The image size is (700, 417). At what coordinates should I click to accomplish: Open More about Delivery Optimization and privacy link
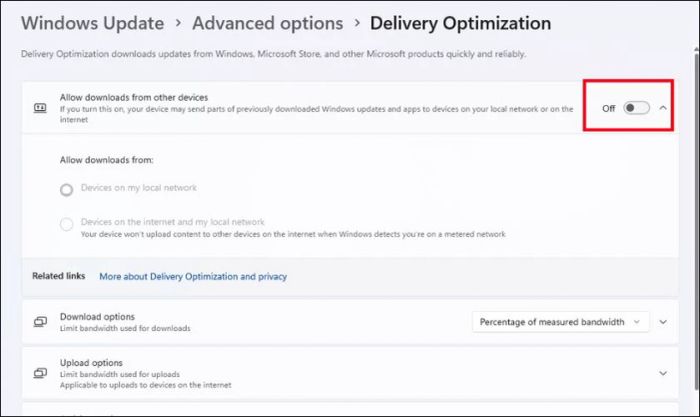[193, 276]
